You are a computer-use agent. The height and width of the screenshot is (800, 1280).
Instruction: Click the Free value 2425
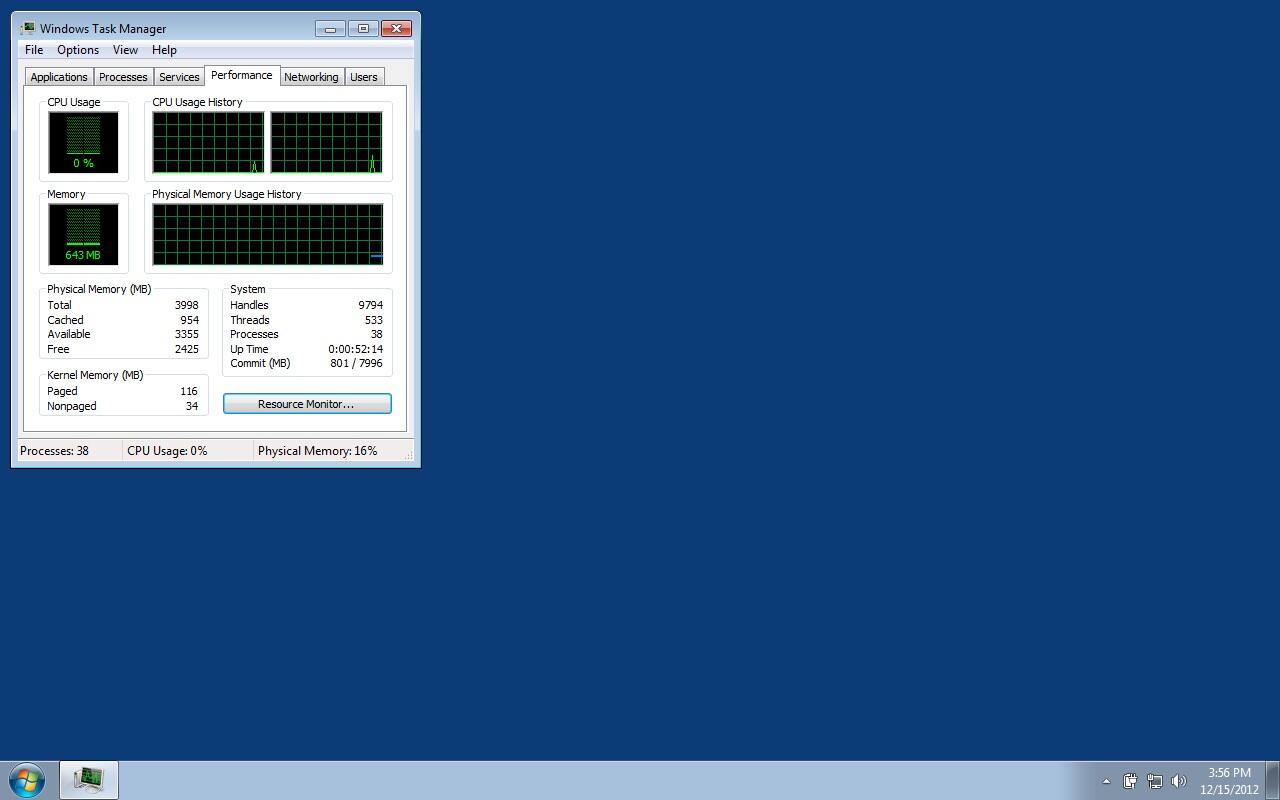click(186, 349)
